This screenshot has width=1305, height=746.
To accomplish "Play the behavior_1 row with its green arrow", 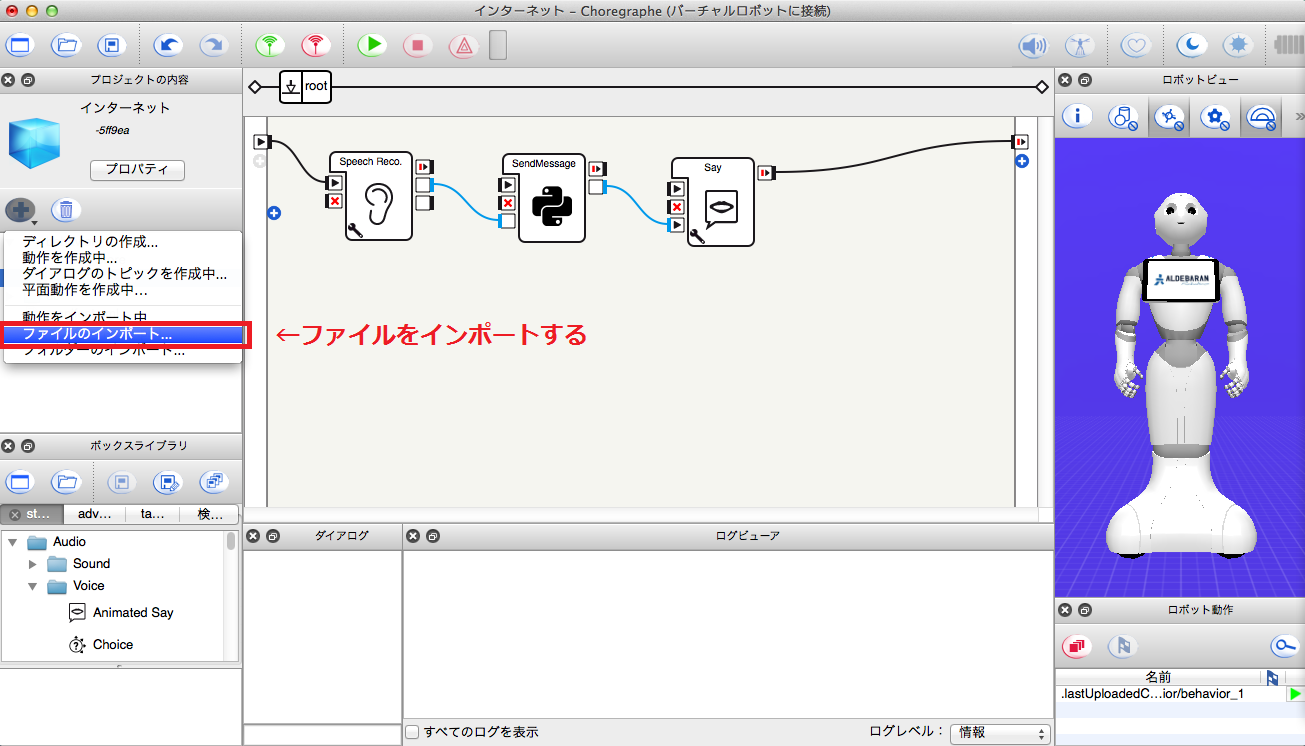I will (x=1295, y=694).
